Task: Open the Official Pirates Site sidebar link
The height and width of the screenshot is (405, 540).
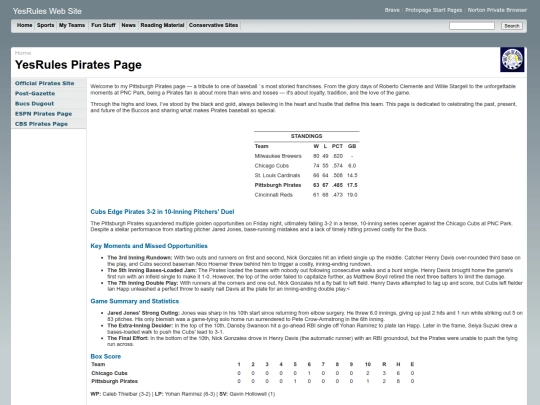Action: tap(44, 83)
